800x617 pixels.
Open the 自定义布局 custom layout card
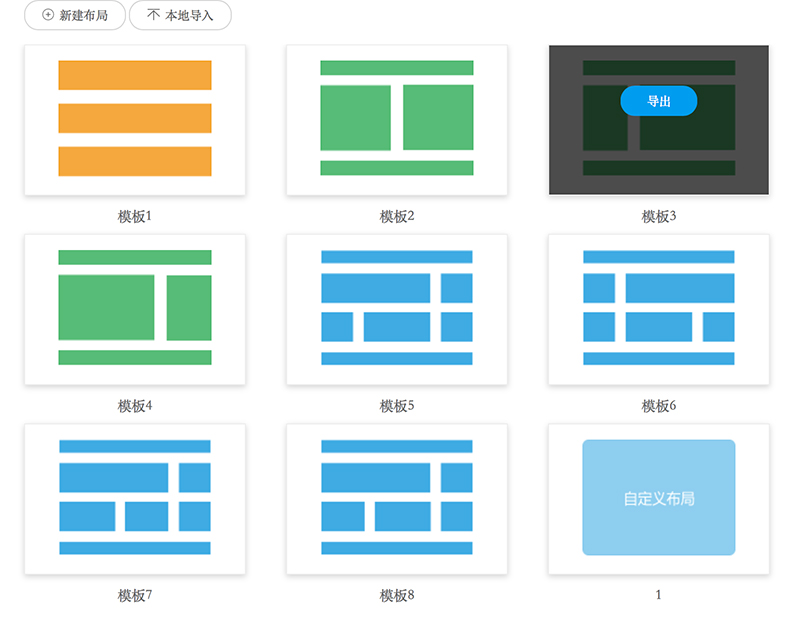tap(659, 499)
